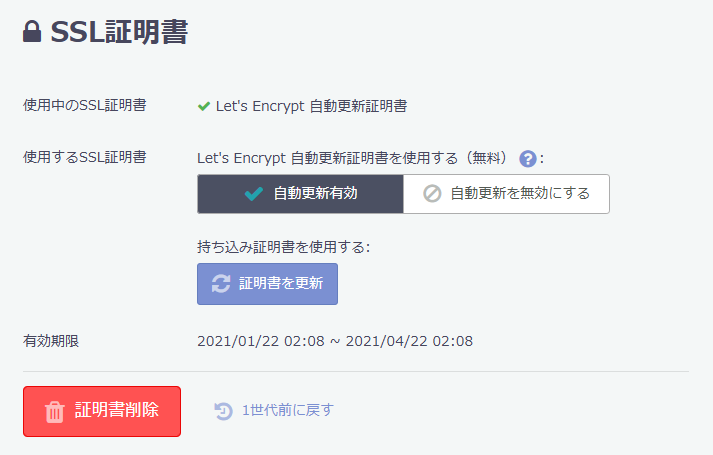Click the 使用するSSL証明書 label
Image resolution: width=713 pixels, height=455 pixels.
85,157
